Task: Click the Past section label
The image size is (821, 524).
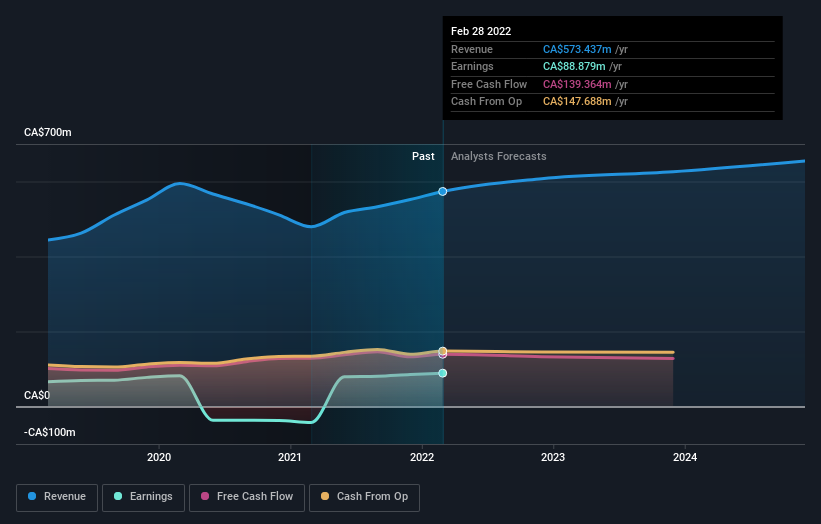Action: point(423,157)
